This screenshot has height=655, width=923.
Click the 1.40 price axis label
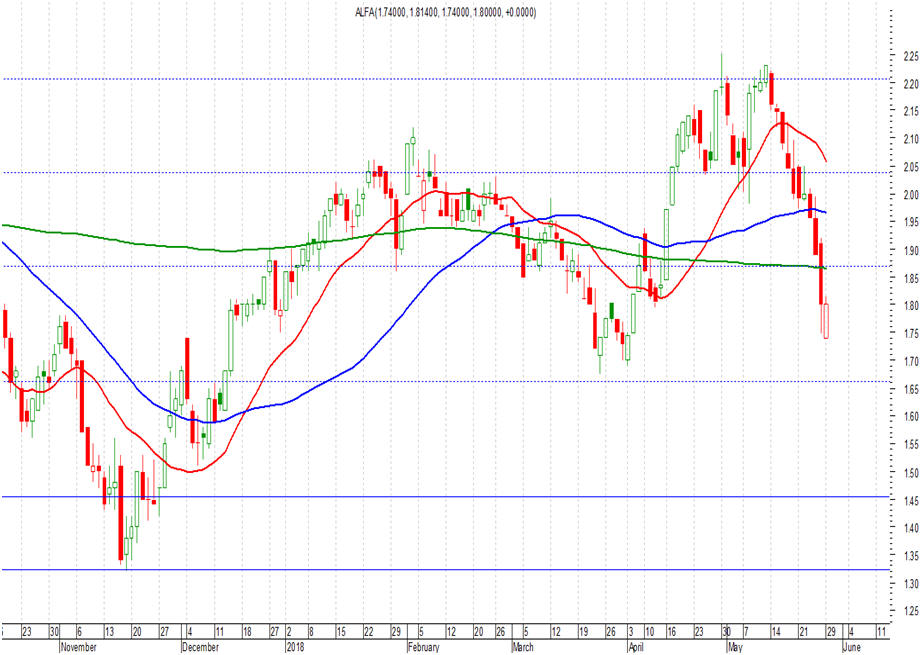tap(911, 528)
